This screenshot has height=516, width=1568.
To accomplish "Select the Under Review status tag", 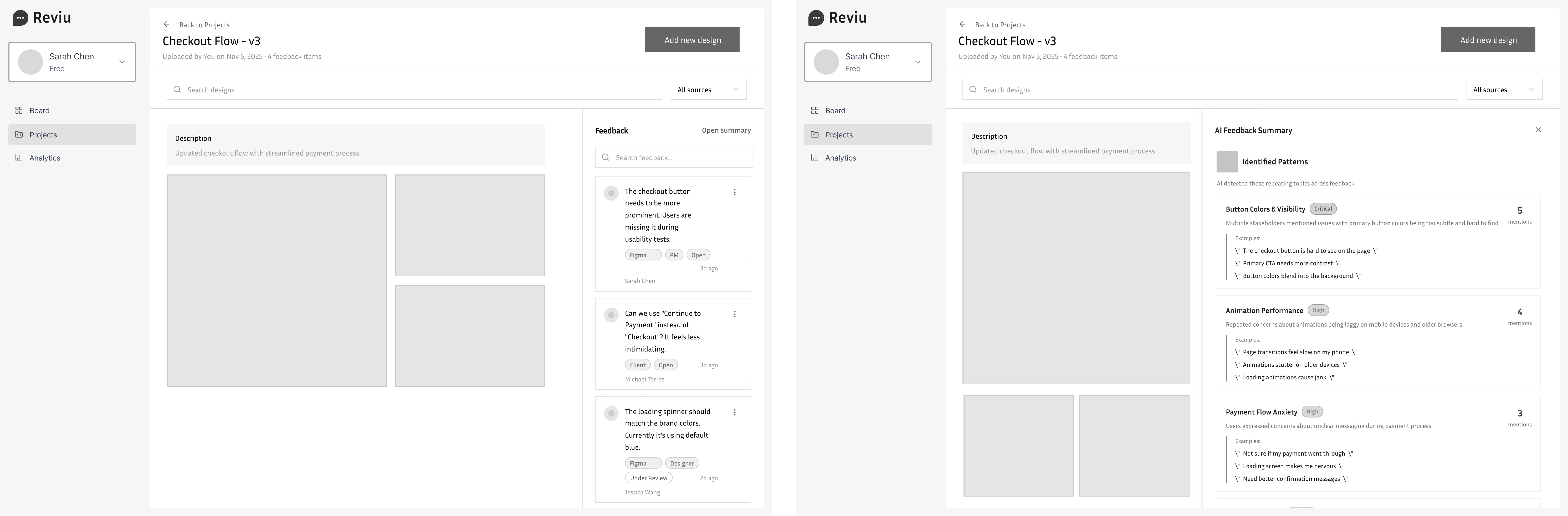I will click(648, 478).
